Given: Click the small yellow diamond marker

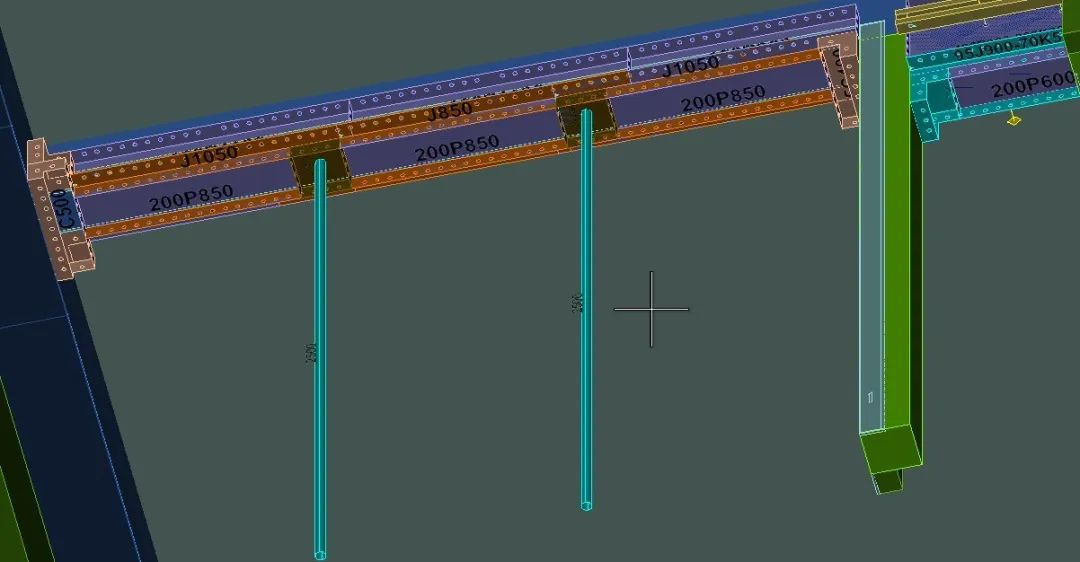Looking at the screenshot, I should point(1014,120).
